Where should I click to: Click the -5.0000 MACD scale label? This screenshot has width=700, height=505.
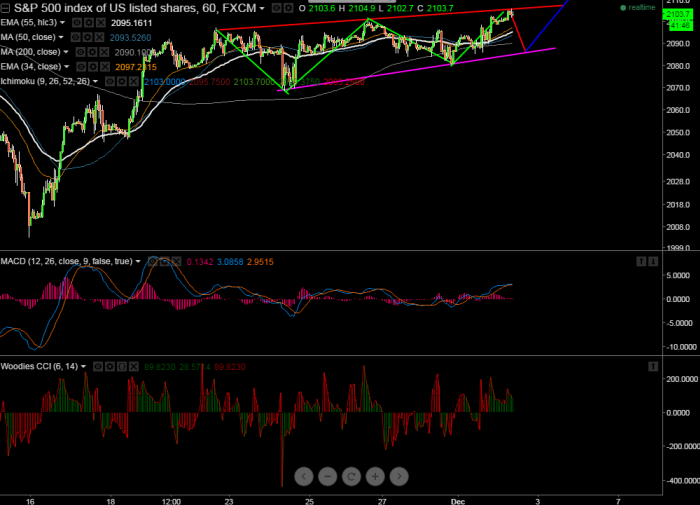(679, 323)
